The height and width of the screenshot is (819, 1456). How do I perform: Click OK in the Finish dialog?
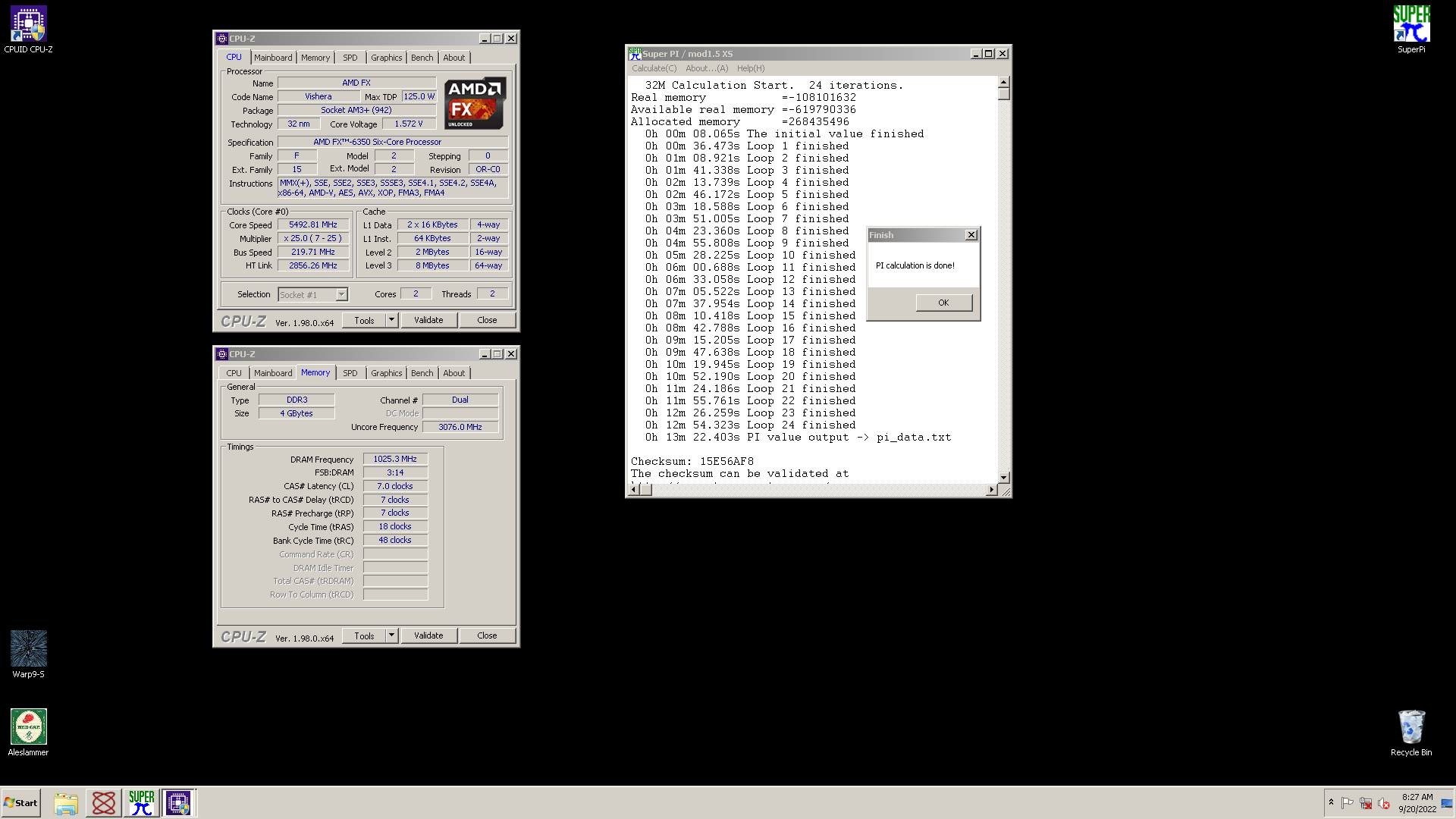coord(943,303)
